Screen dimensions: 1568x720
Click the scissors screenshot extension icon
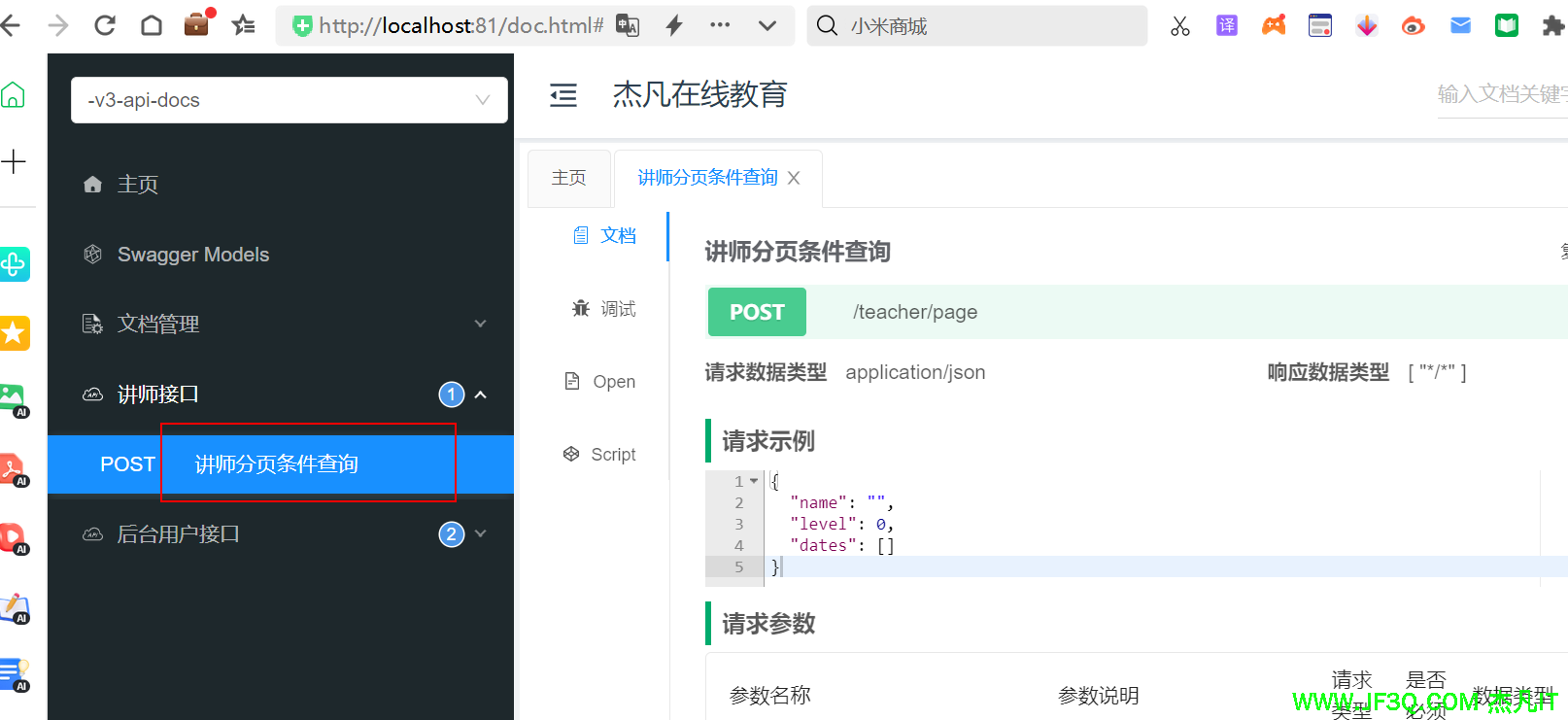1180,26
